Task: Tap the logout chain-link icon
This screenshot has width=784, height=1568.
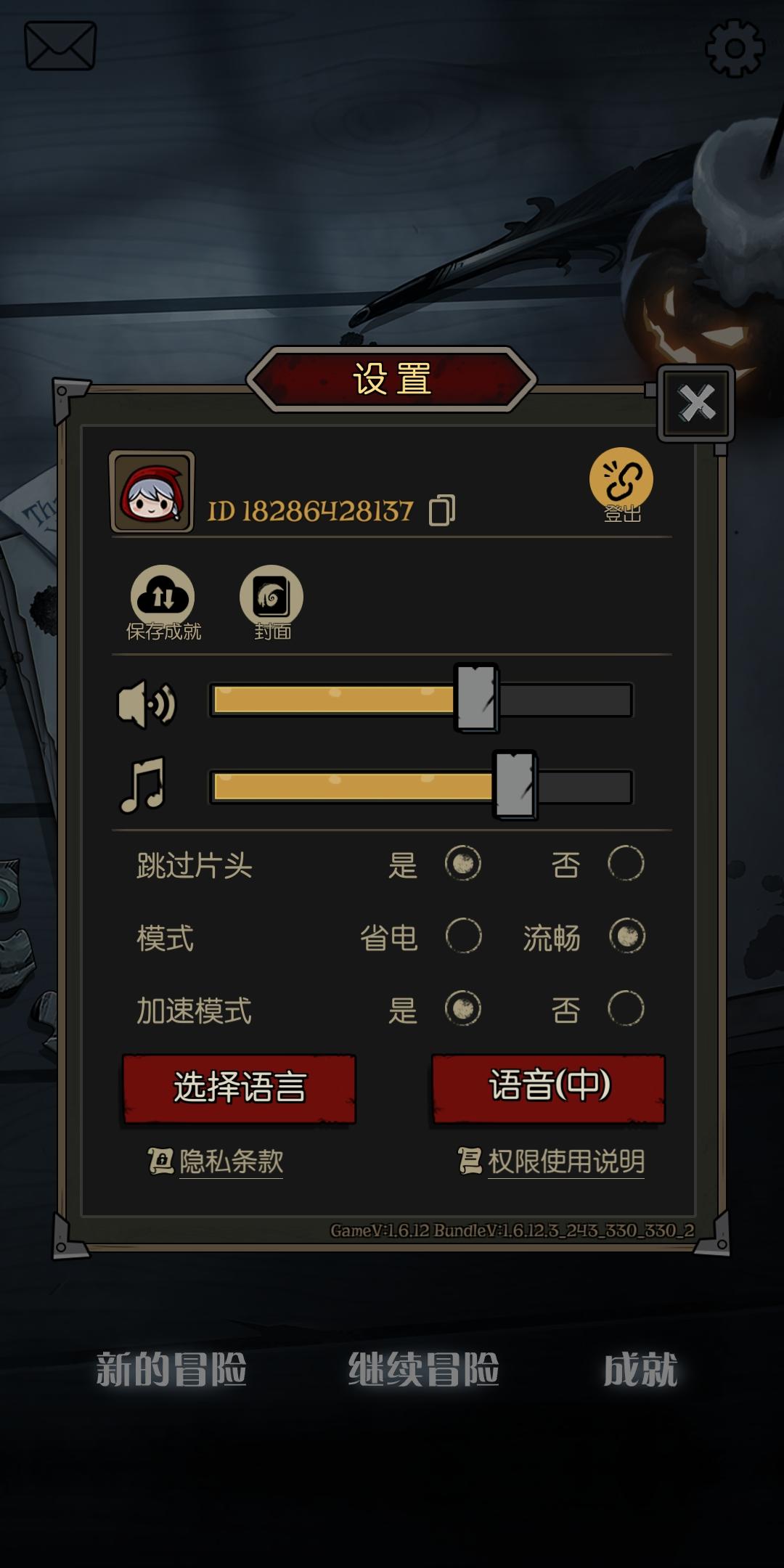Action: click(621, 478)
